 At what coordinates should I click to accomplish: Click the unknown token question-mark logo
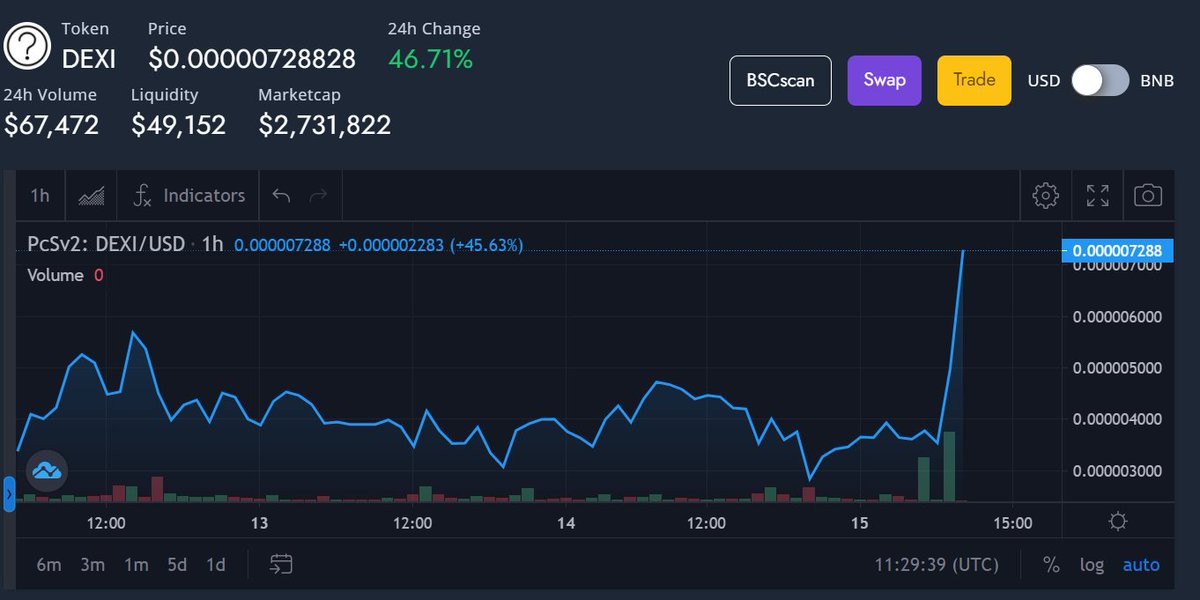point(27,46)
